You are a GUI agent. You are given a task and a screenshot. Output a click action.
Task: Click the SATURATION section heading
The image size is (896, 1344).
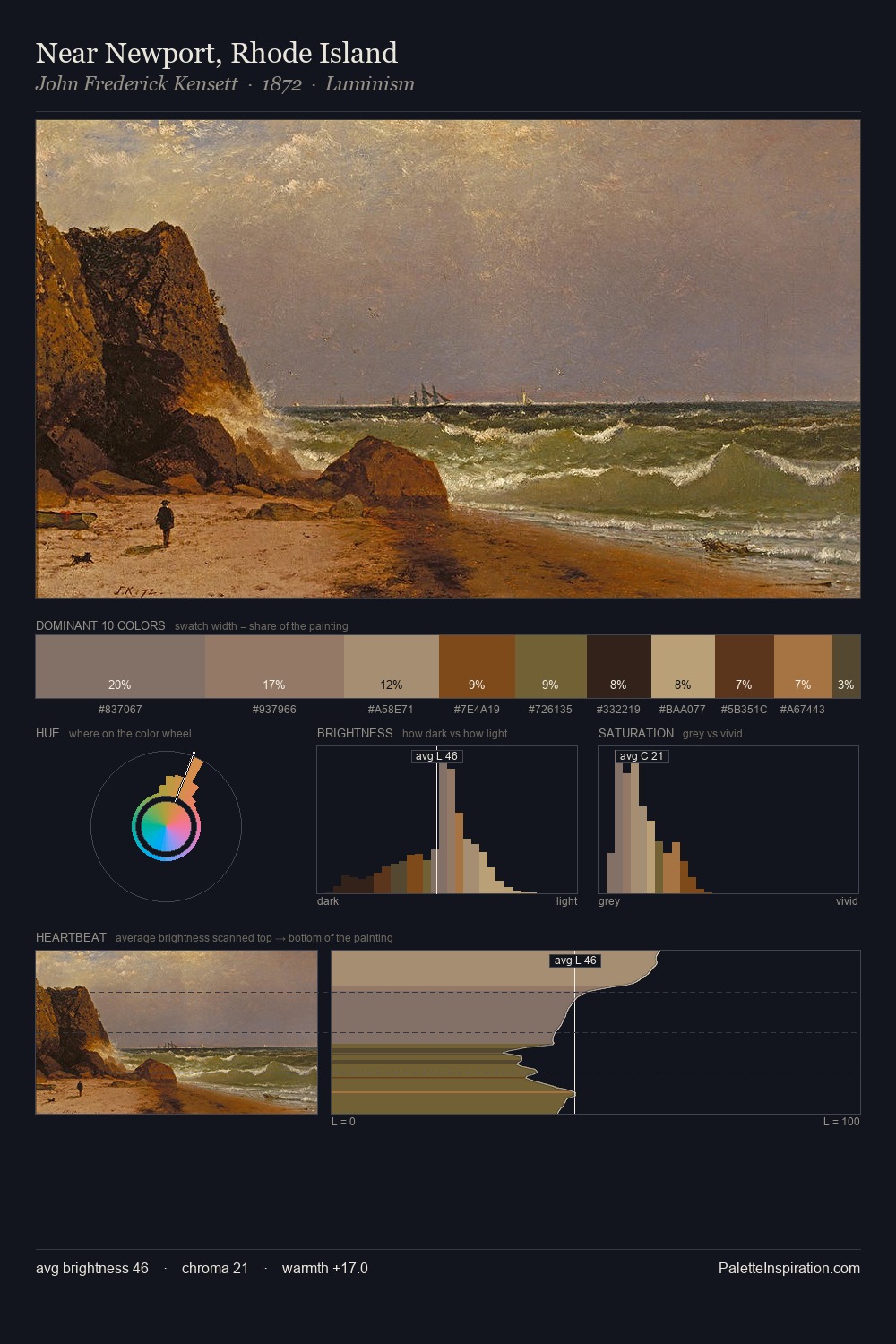636,733
